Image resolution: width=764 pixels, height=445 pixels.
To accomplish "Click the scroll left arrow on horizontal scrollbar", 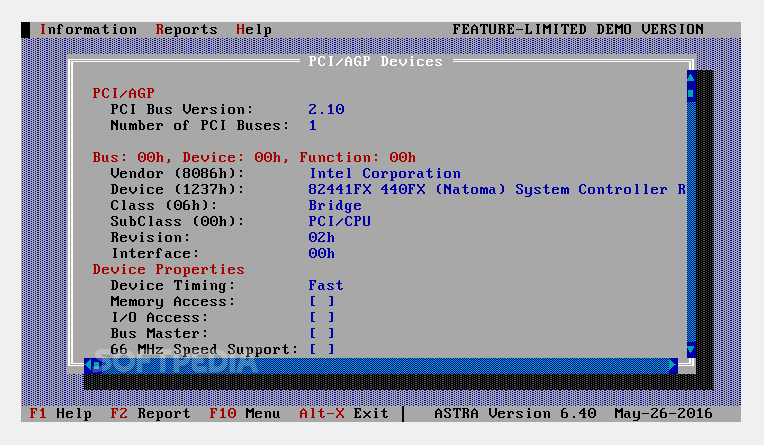I will pyautogui.click(x=88, y=365).
